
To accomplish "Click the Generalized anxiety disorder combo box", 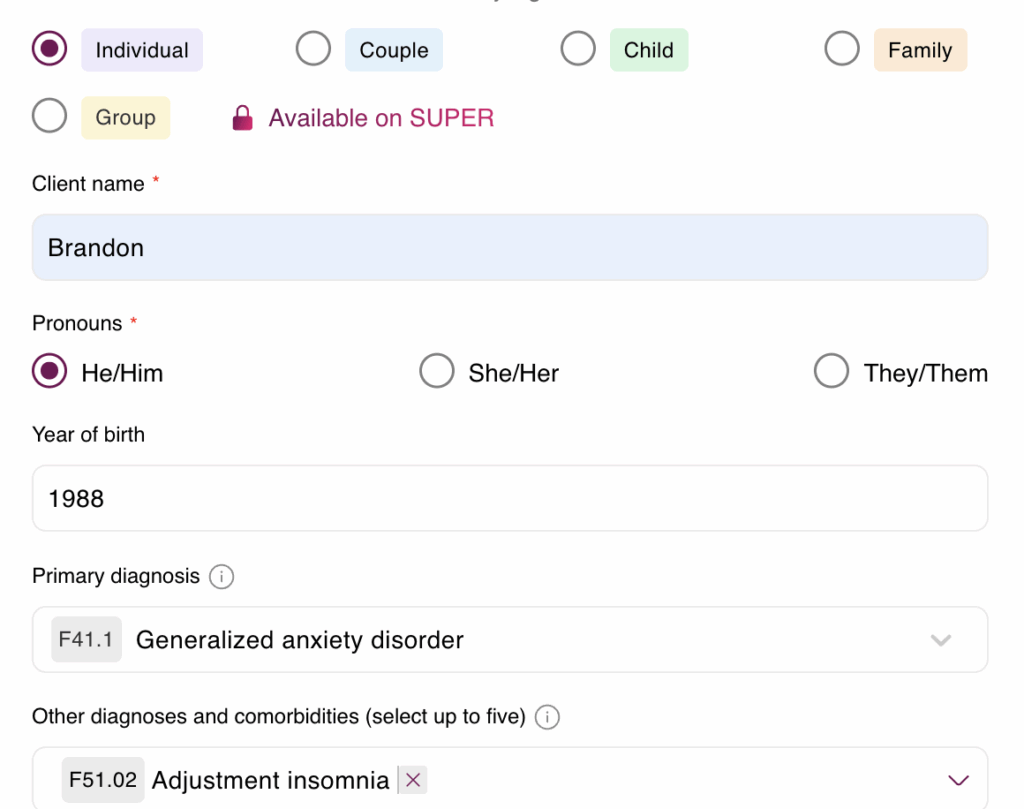I will [x=510, y=639].
